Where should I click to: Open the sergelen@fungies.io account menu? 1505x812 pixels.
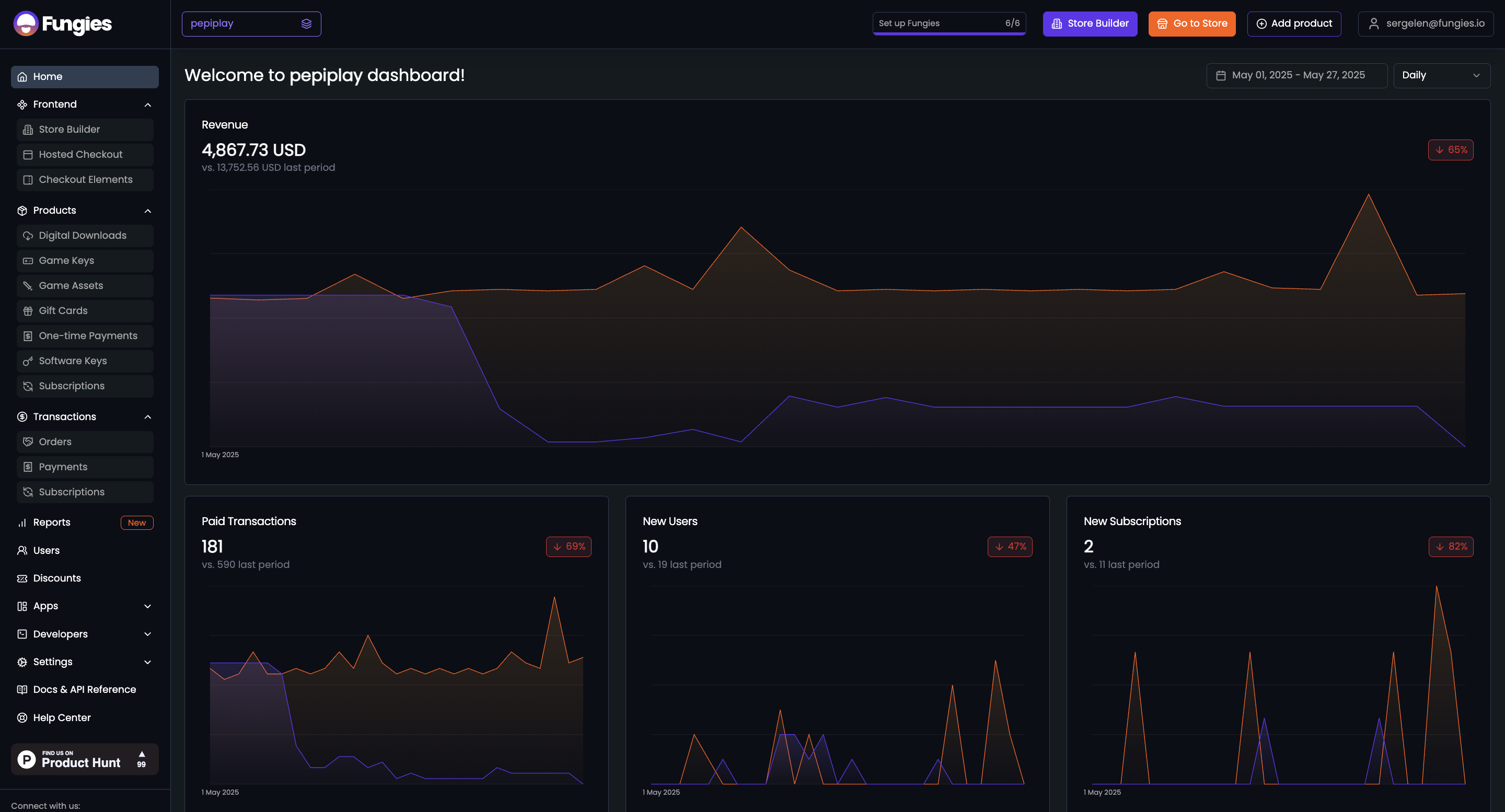click(x=1426, y=24)
